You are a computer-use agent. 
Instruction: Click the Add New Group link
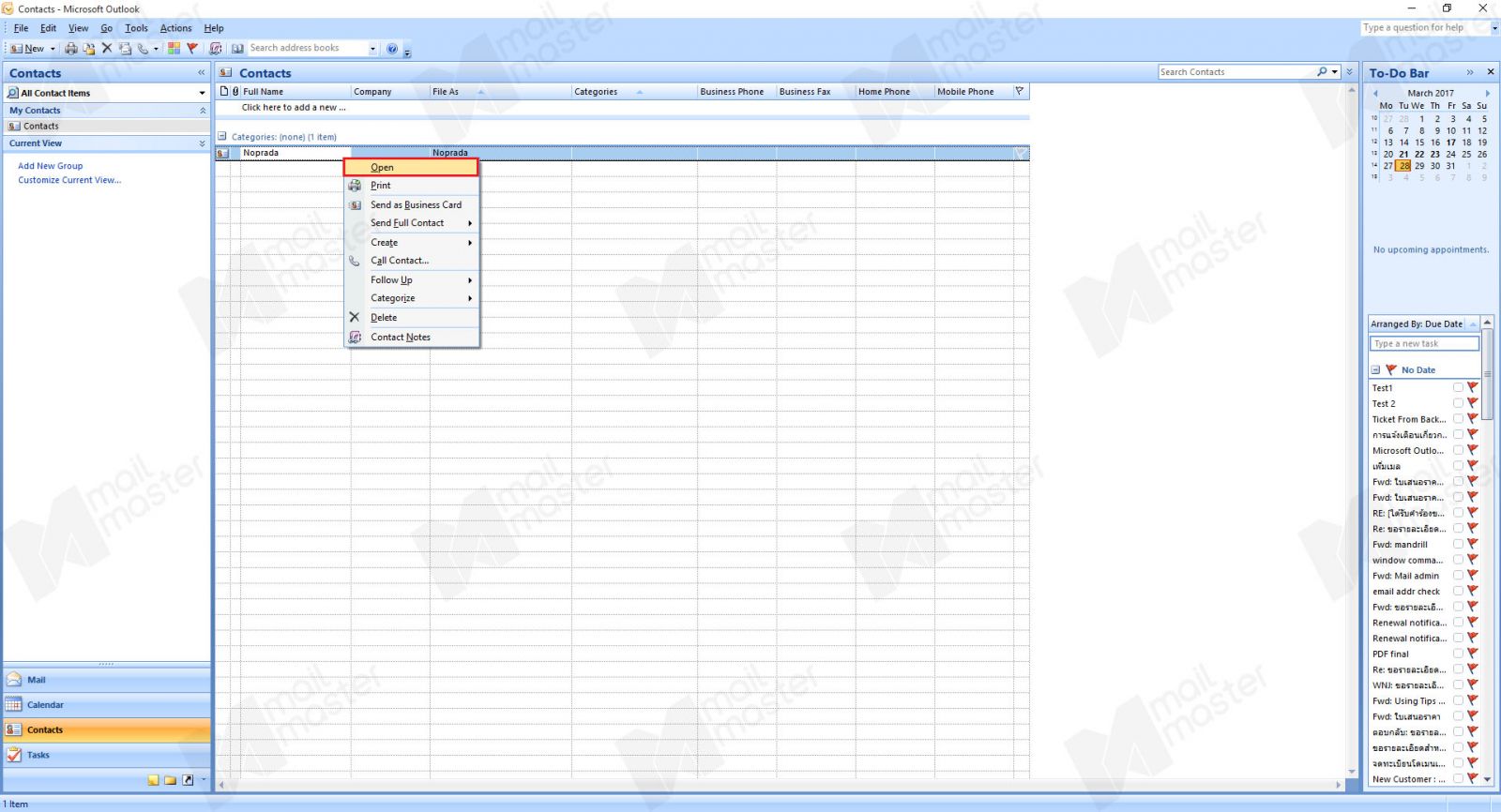[x=51, y=166]
